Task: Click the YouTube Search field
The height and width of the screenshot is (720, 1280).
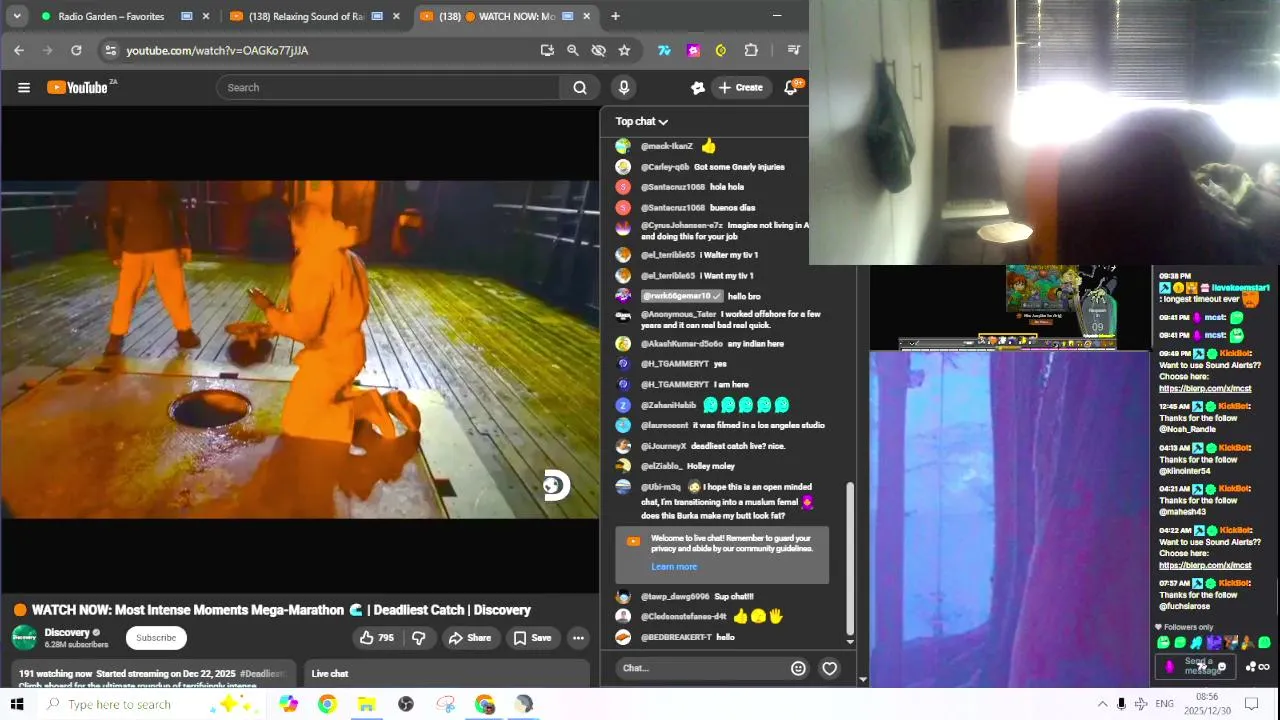Action: pos(388,88)
